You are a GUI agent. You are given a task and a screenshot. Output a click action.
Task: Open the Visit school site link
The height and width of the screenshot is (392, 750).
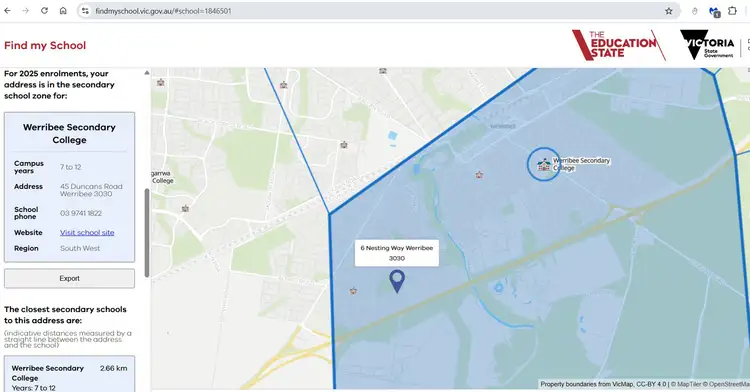point(87,233)
